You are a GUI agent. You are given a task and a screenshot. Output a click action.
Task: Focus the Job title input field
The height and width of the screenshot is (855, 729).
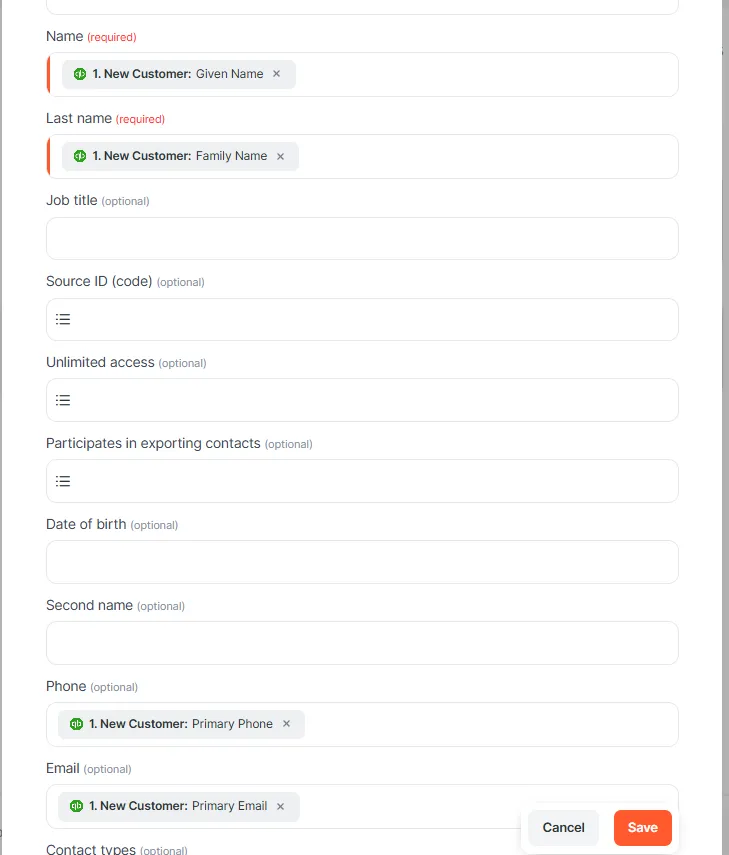point(362,238)
